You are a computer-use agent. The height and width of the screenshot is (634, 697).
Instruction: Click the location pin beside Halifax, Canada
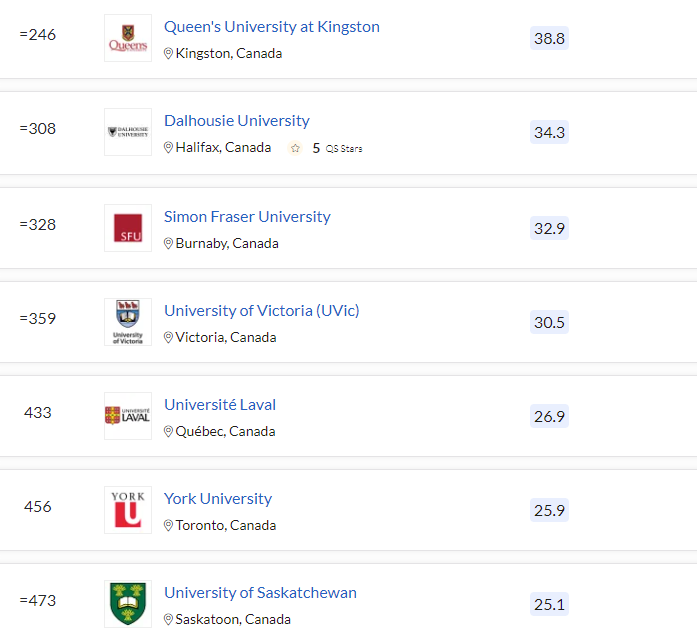(168, 148)
